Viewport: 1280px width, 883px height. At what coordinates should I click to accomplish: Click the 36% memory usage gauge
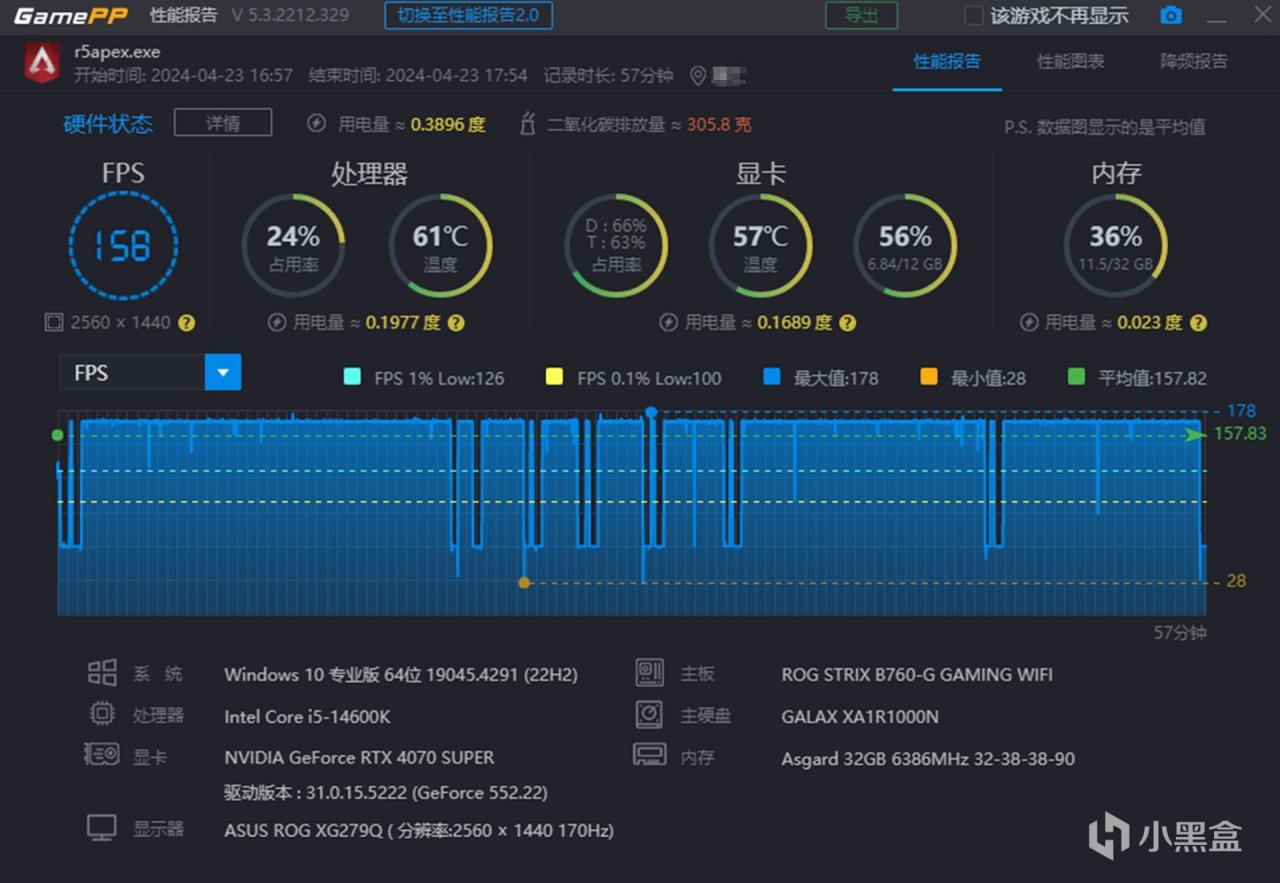(1115, 245)
